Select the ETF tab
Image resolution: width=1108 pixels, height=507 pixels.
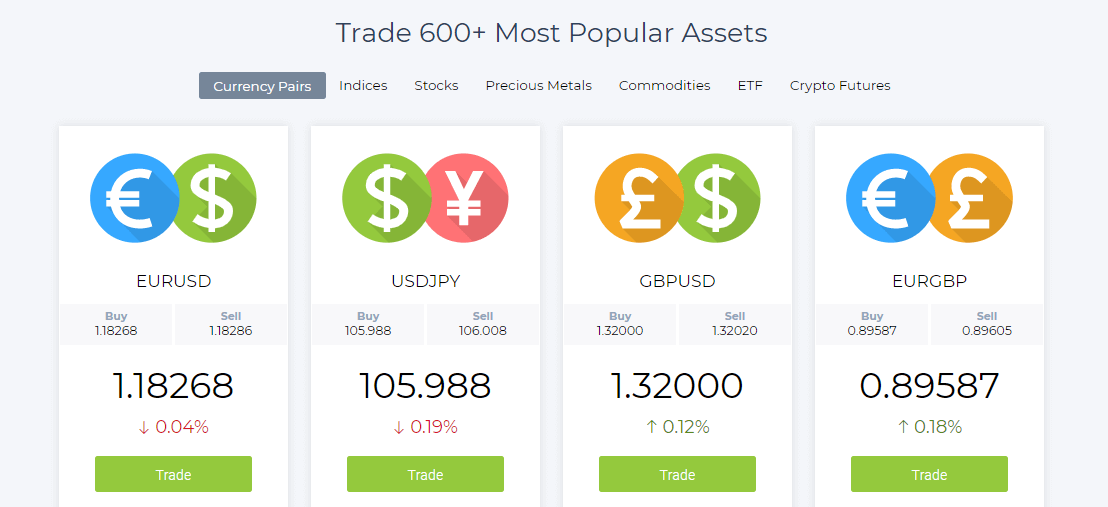point(750,86)
